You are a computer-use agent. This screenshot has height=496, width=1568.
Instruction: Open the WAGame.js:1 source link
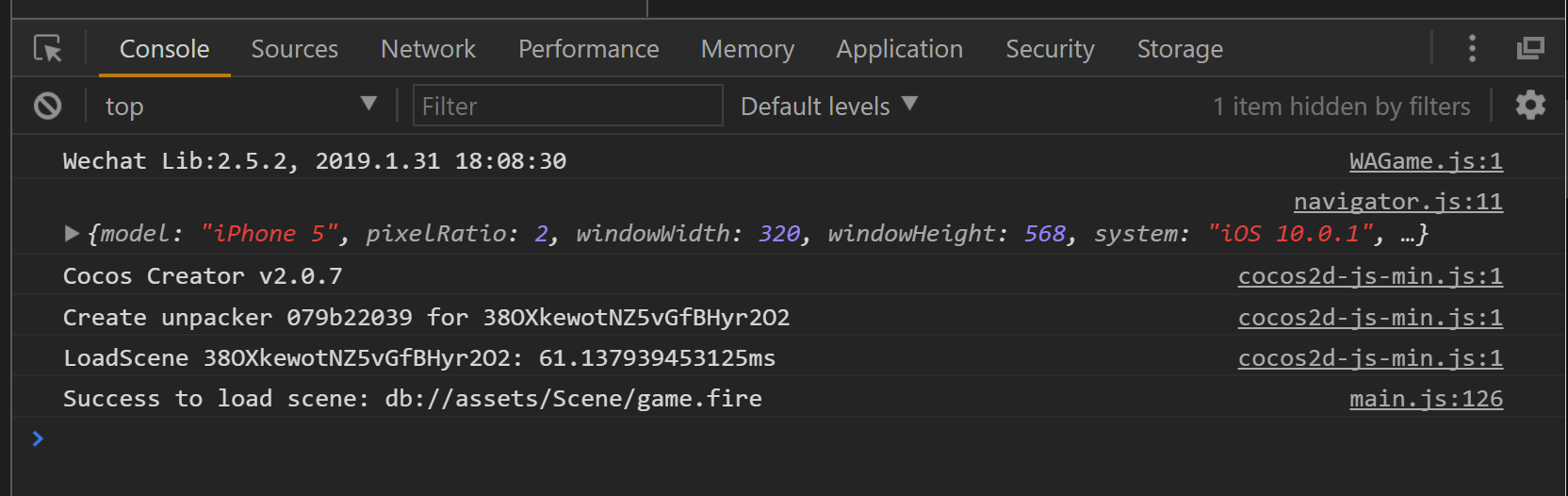coord(1426,161)
